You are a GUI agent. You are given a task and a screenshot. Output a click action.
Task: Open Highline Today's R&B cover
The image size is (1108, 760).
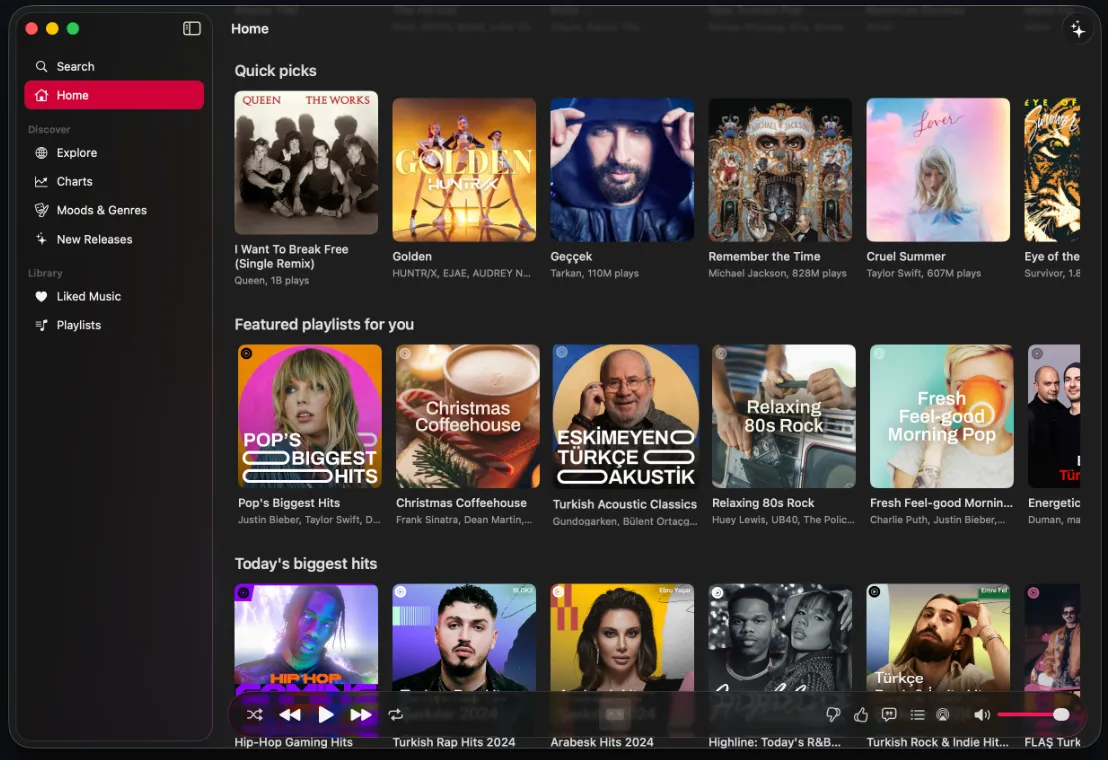tap(780, 637)
